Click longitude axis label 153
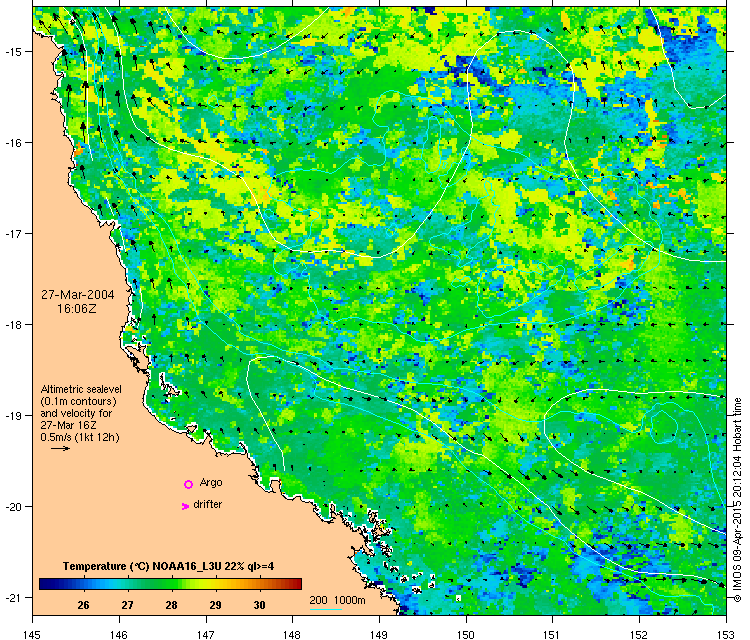The image size is (750, 640). pyautogui.click(x=726, y=634)
